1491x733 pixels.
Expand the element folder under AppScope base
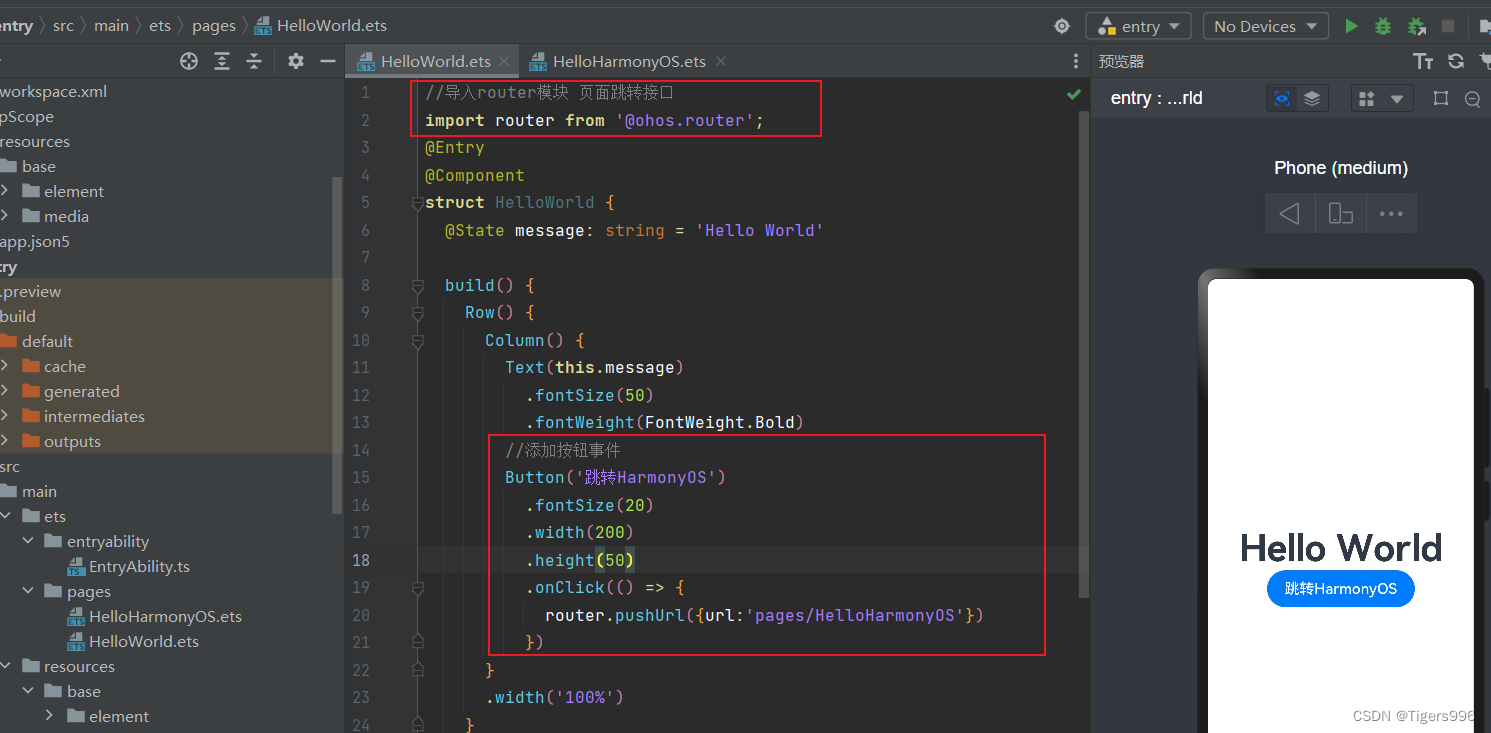pyautogui.click(x=5, y=191)
